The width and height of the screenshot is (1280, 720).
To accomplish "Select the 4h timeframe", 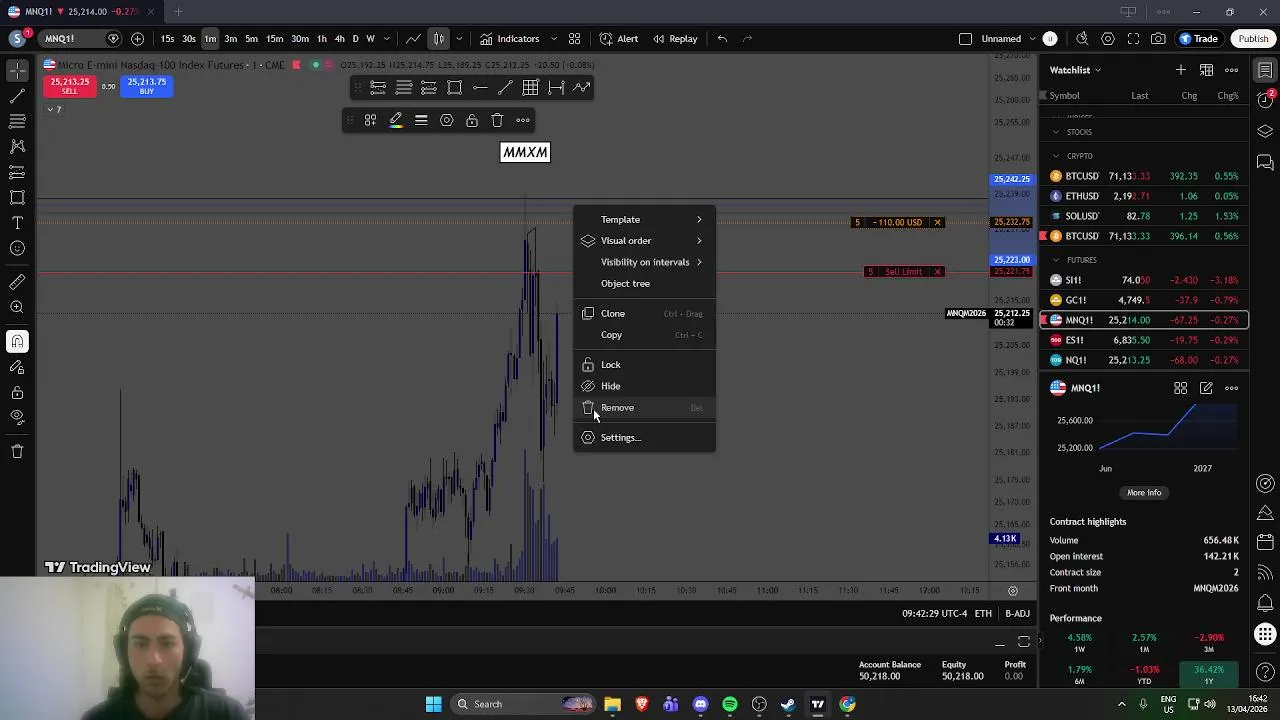I will 339,39.
